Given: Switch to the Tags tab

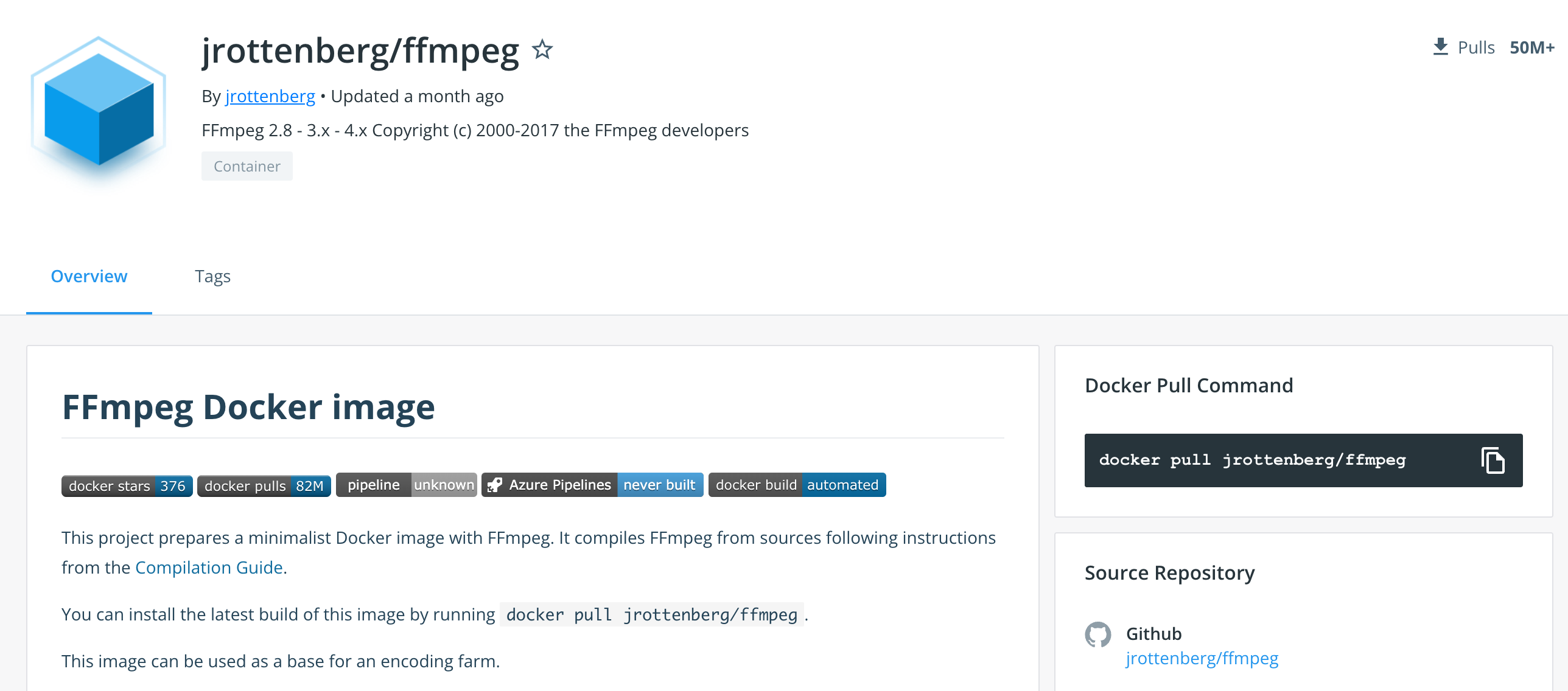Looking at the screenshot, I should tap(212, 277).
